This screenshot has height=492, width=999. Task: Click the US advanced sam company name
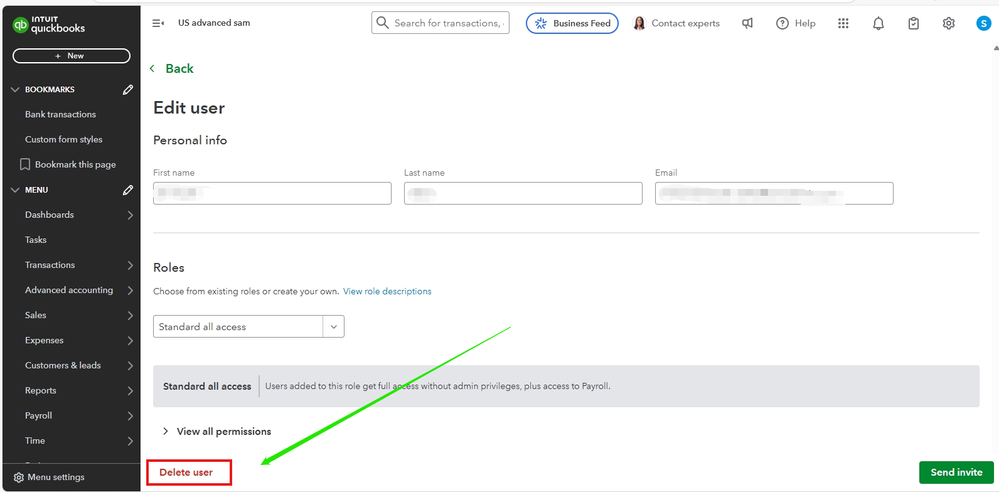pos(214,23)
